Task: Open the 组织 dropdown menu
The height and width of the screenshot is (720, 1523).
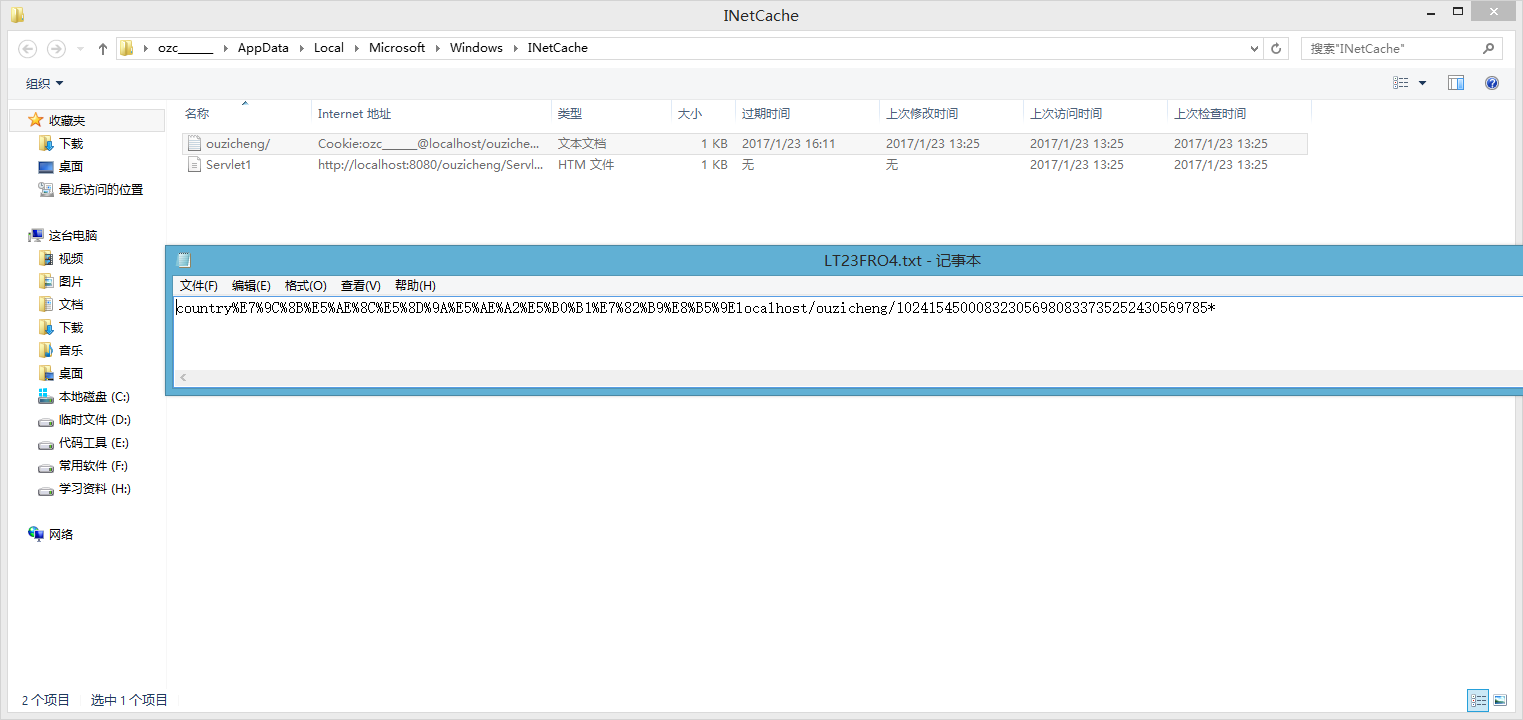Action: point(45,84)
